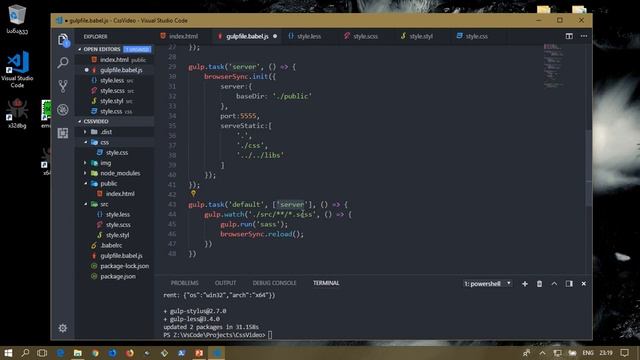Open the Search view in activity bar
The image size is (640, 360).
pos(63,62)
